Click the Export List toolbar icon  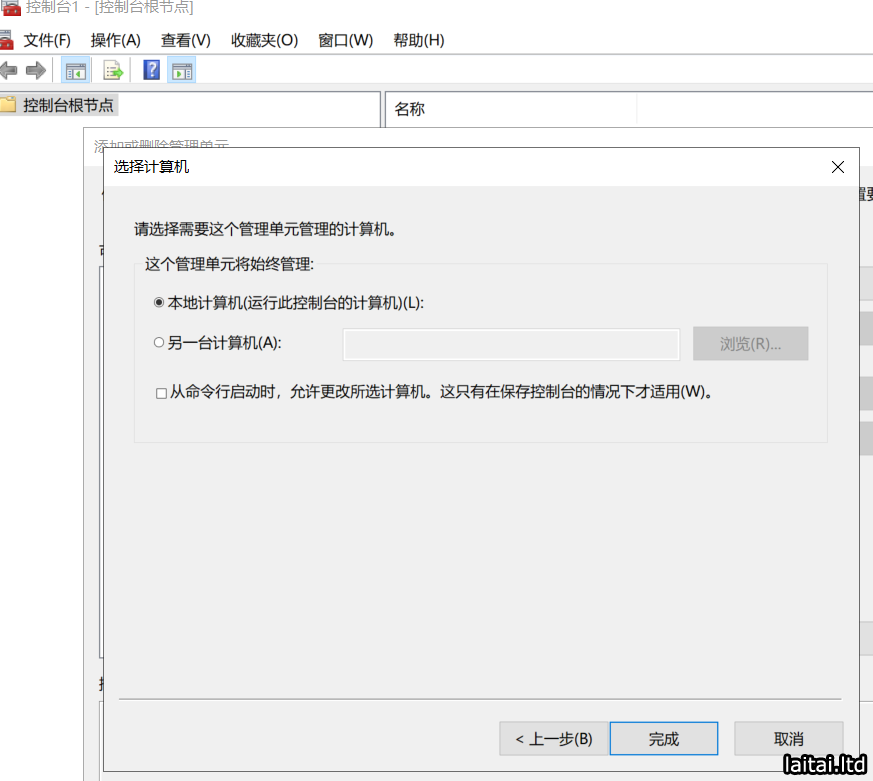pos(114,70)
